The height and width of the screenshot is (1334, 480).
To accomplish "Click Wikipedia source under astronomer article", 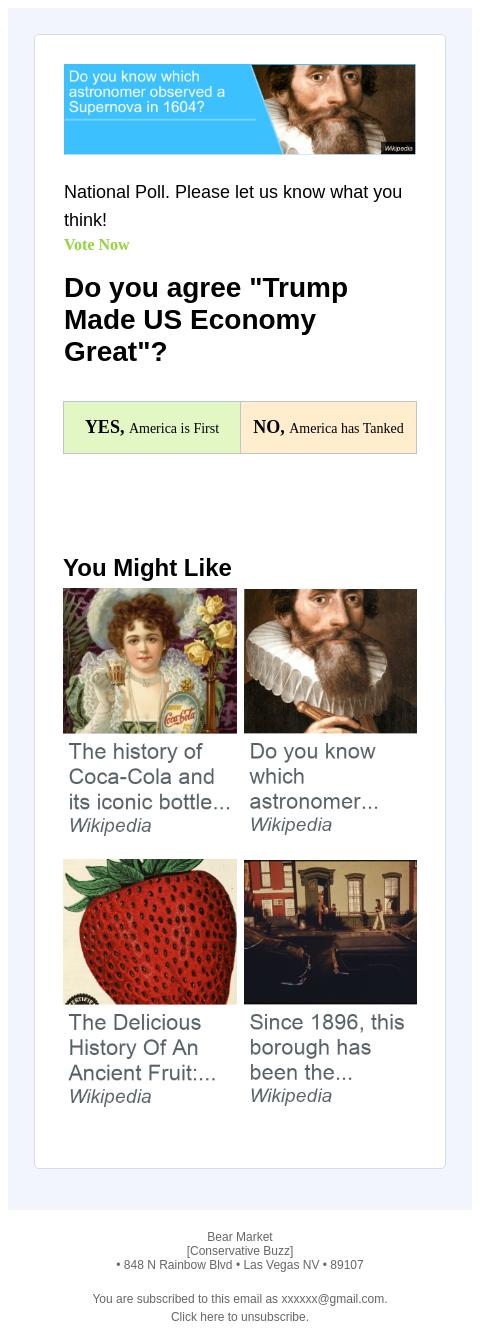I will click(291, 825).
